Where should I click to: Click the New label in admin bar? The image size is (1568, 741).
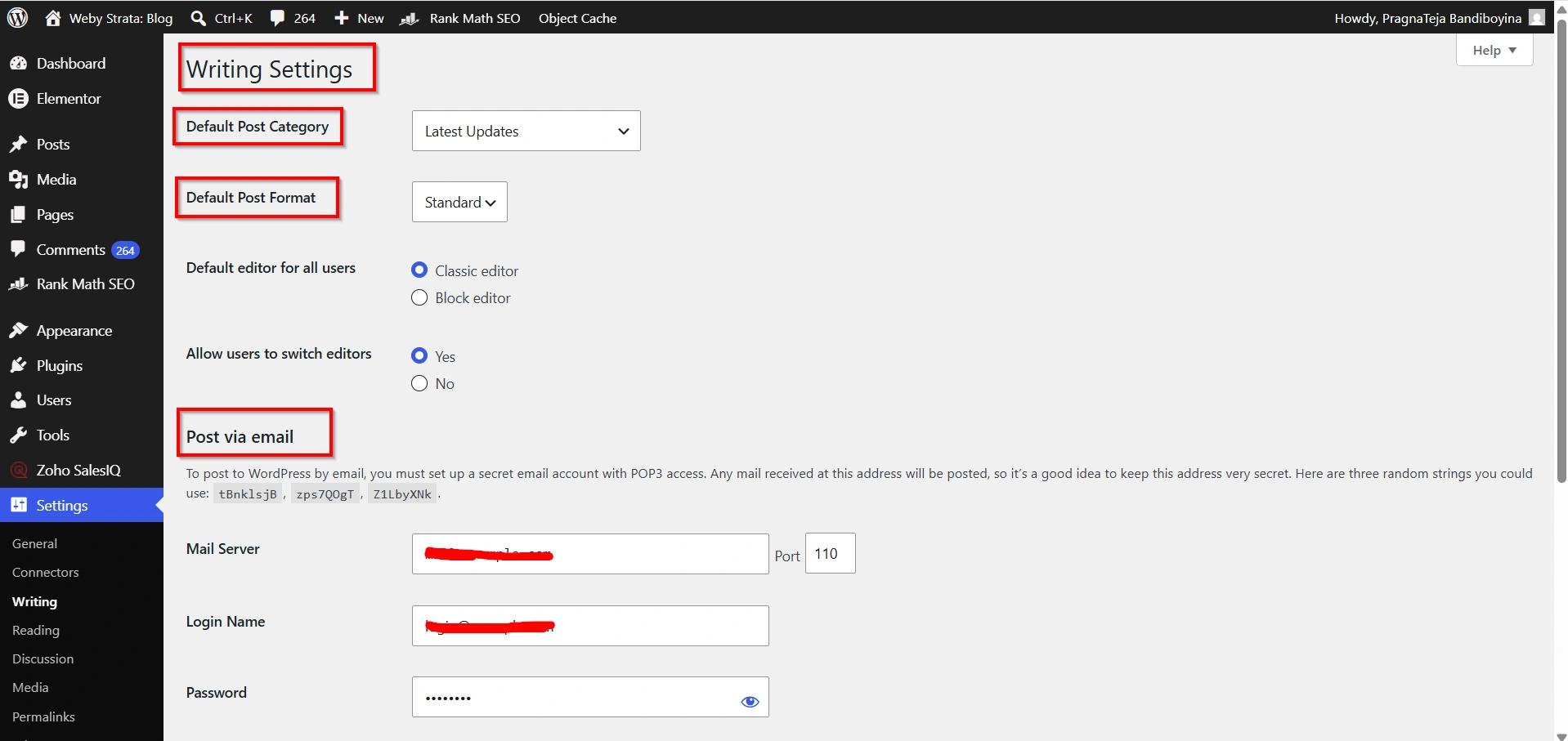coord(370,18)
